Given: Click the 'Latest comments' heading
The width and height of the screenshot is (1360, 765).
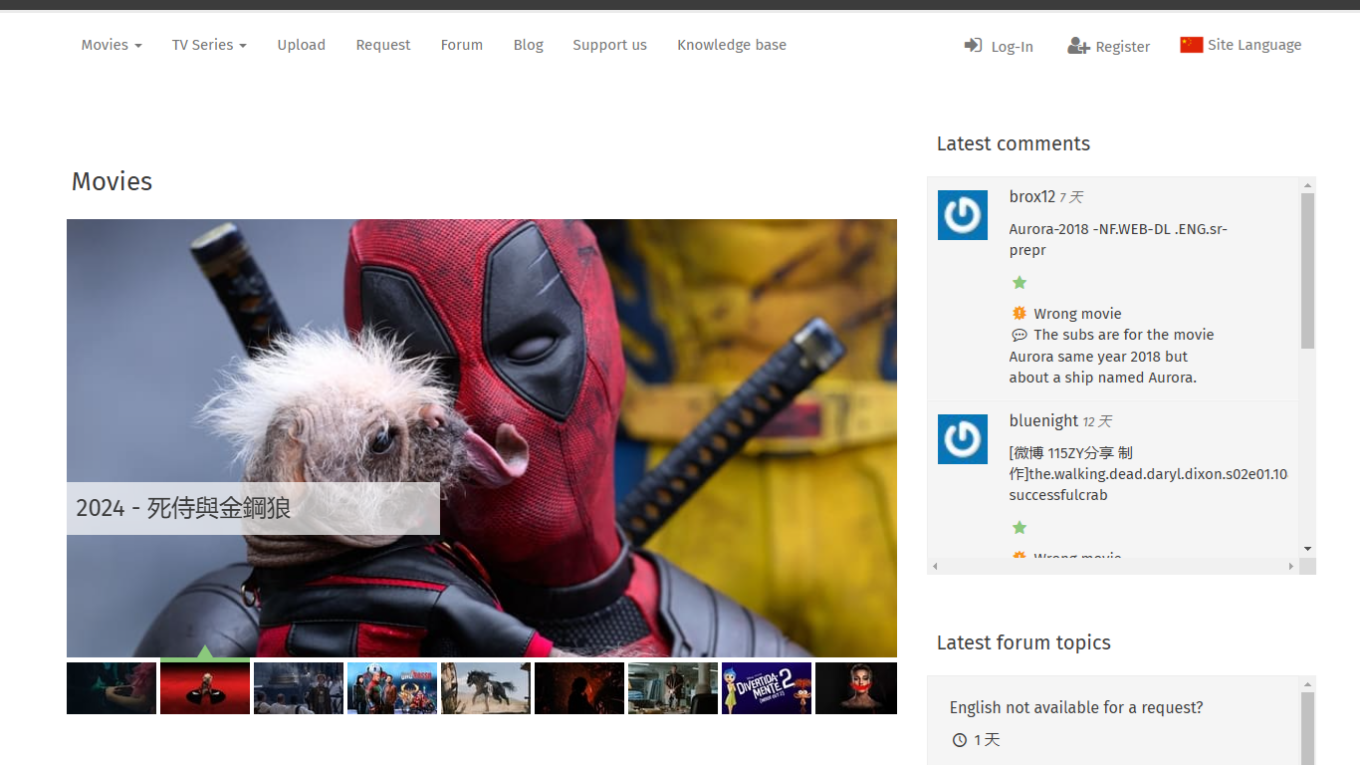Looking at the screenshot, I should (x=1013, y=144).
